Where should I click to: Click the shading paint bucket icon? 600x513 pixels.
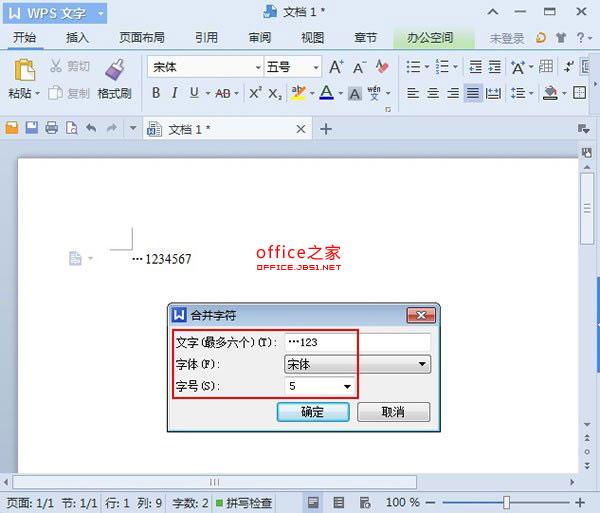pyautogui.click(x=550, y=93)
